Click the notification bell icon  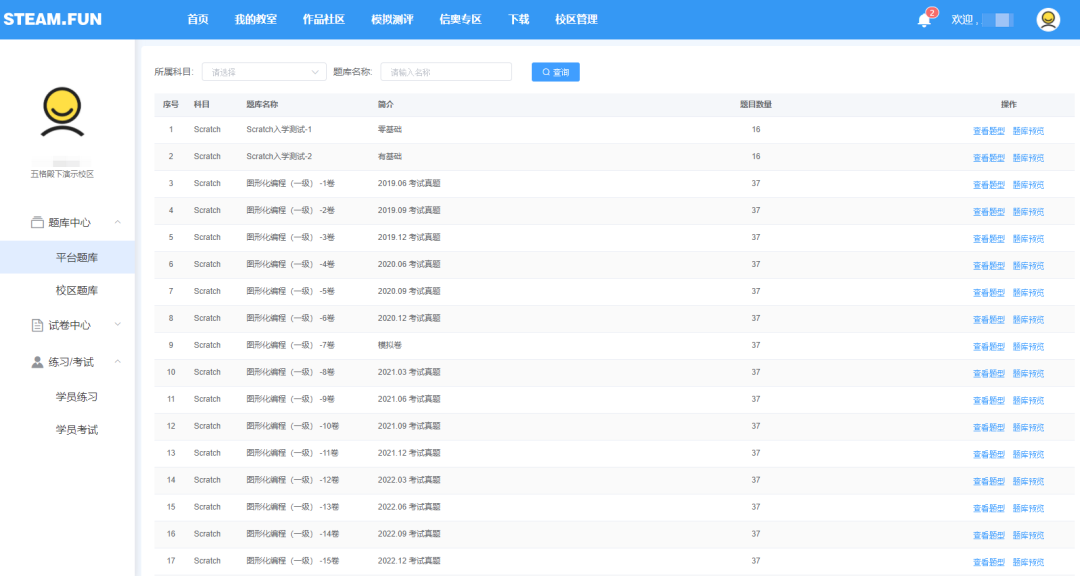click(924, 20)
